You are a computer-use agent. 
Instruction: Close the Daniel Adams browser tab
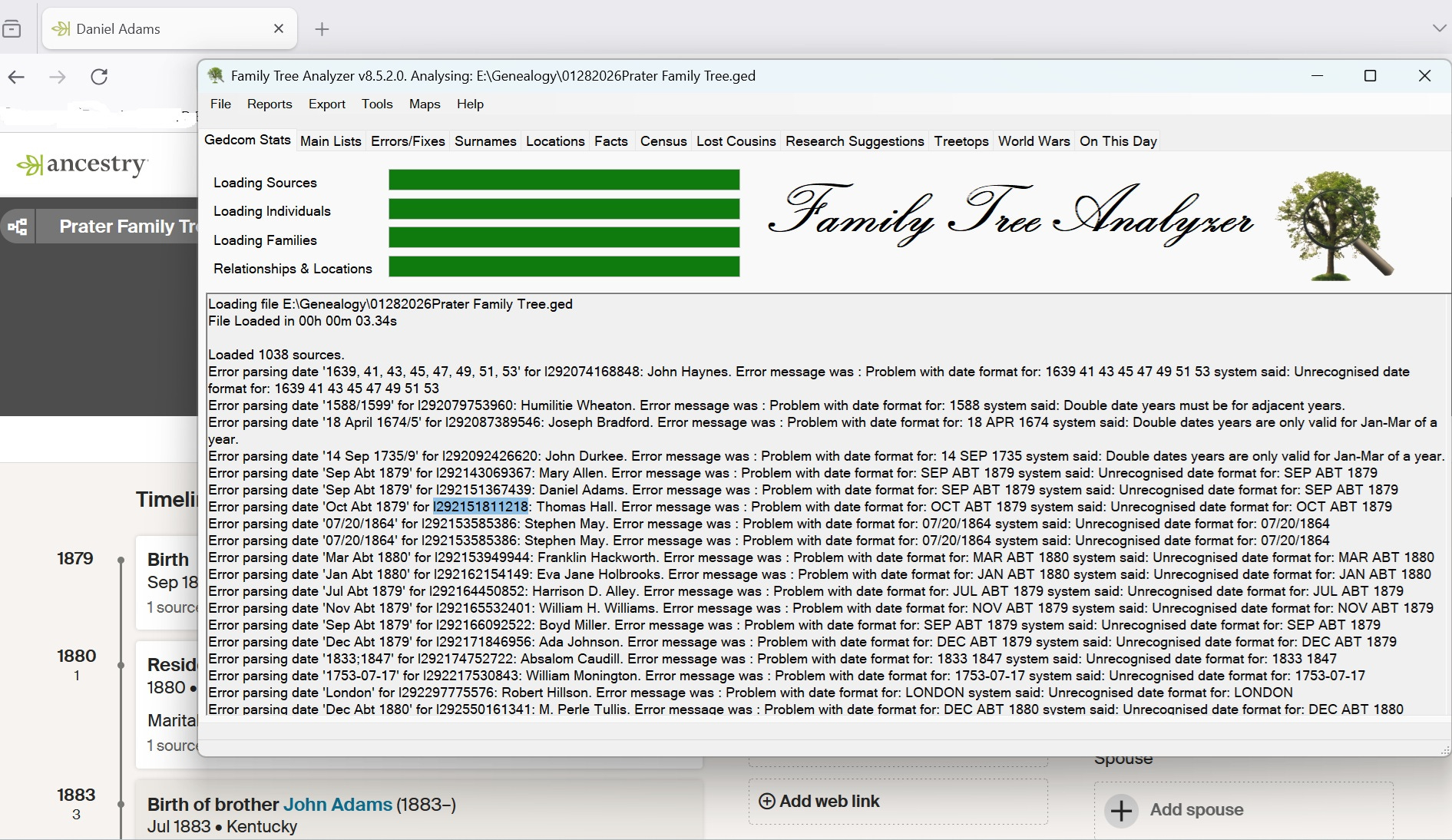[x=279, y=28]
